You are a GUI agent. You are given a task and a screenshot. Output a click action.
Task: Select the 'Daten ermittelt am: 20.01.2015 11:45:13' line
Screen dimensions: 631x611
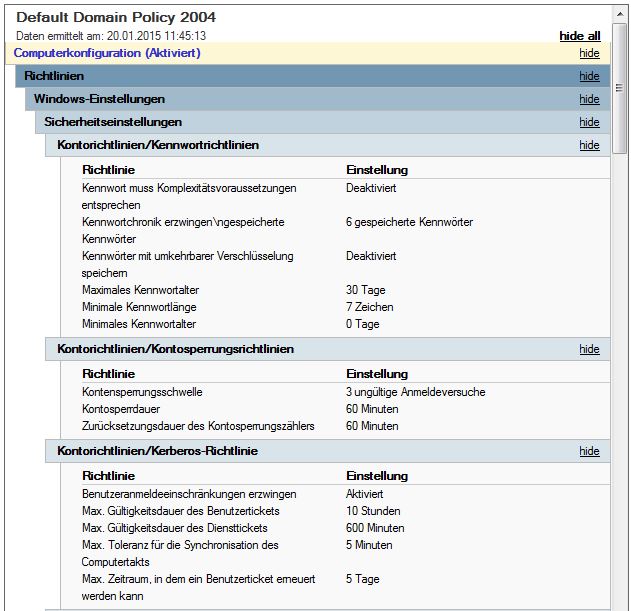pyautogui.click(x=111, y=36)
